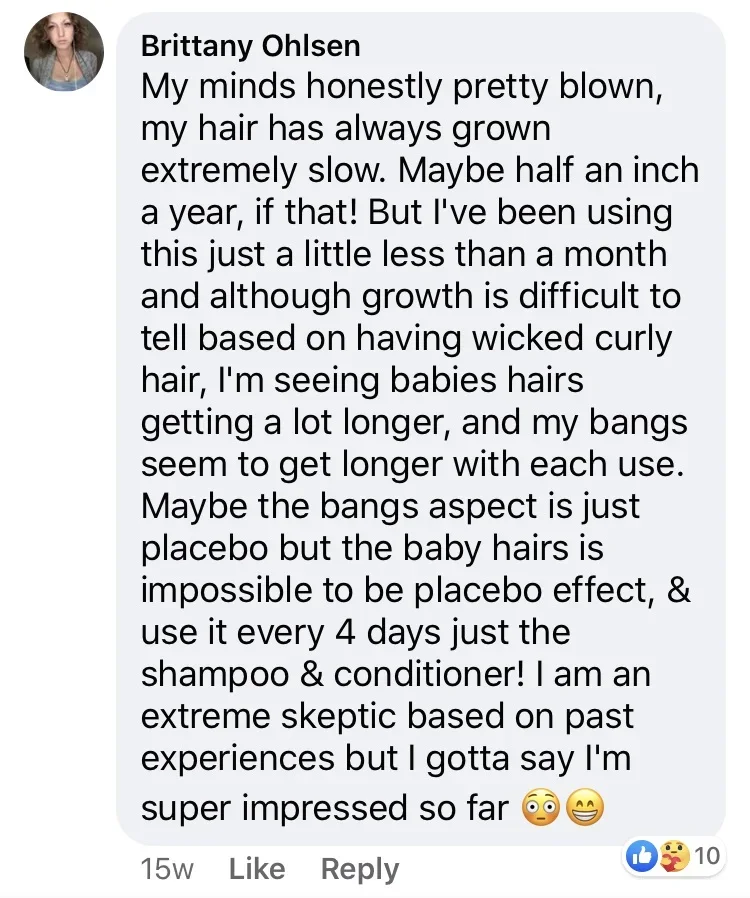Click the care hug reaction icon
750x898 pixels.
[673, 857]
